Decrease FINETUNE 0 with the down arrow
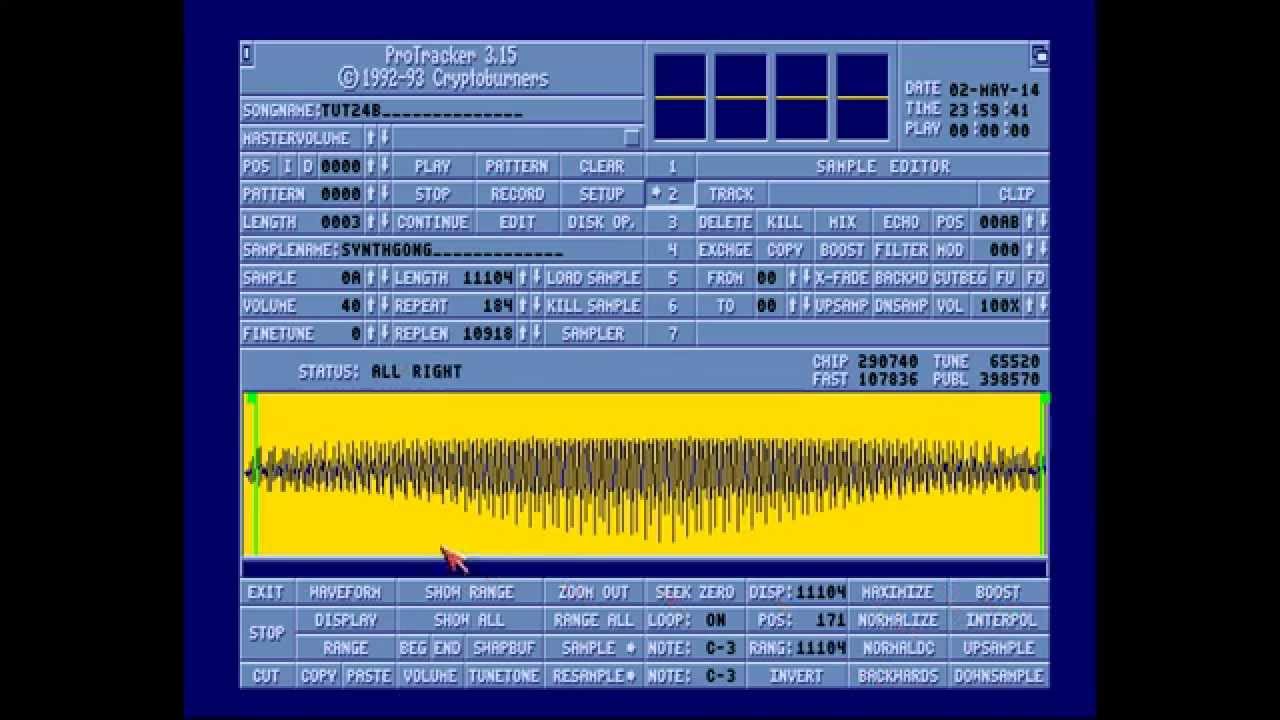The width and height of the screenshot is (1280, 720). (385, 334)
